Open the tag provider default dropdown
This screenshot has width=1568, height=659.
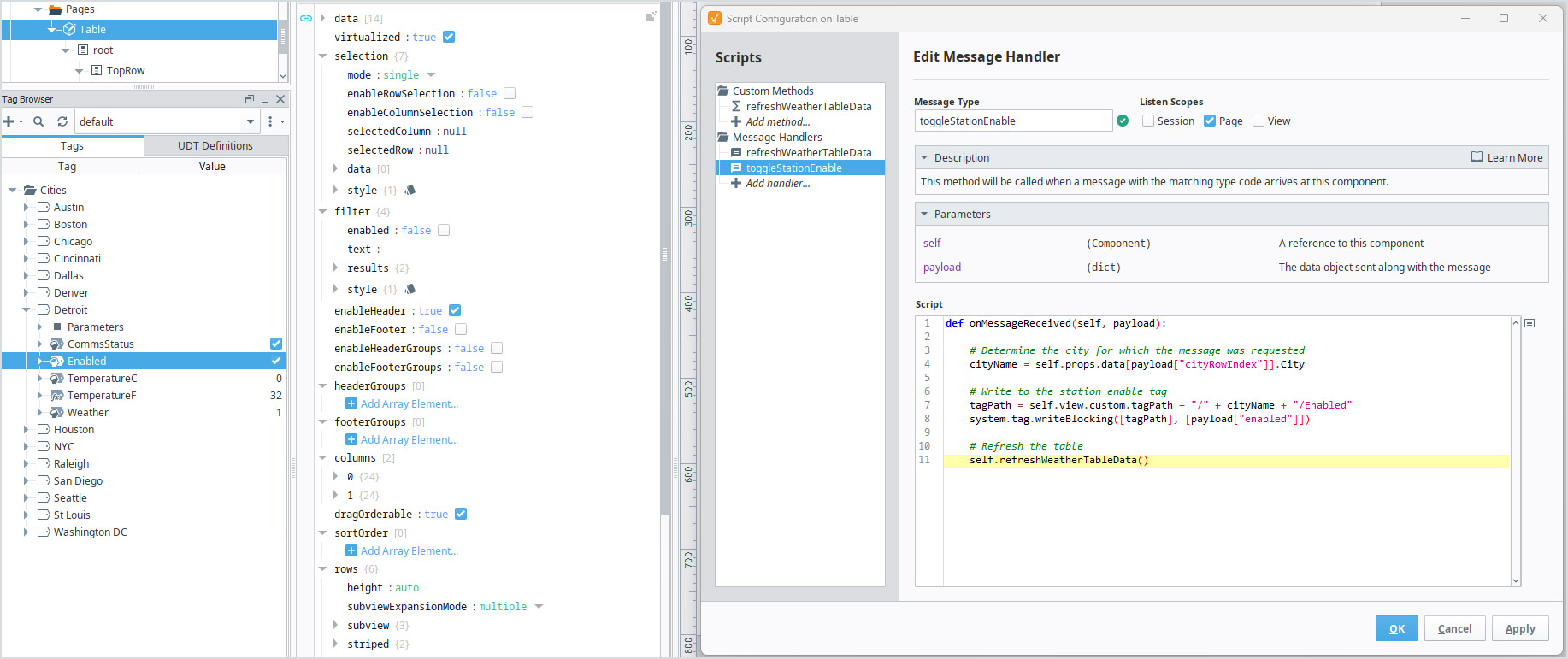tap(251, 121)
